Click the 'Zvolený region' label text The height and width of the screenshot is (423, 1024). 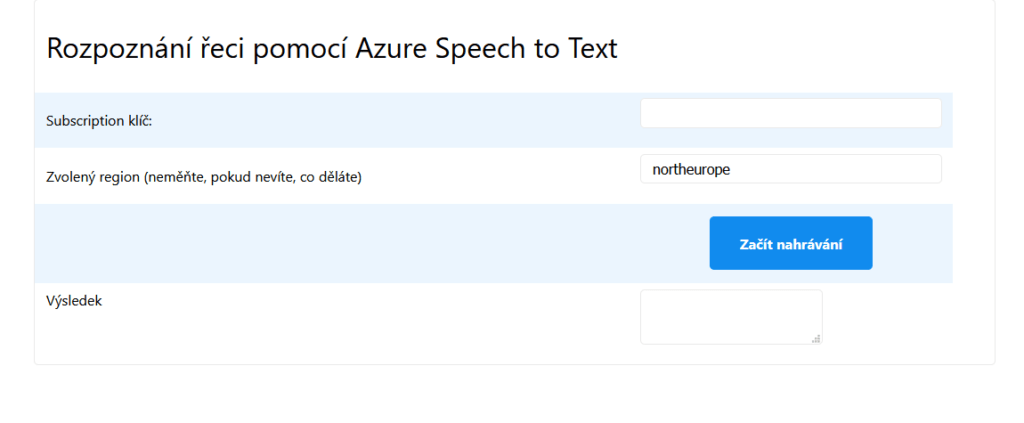tap(92, 177)
